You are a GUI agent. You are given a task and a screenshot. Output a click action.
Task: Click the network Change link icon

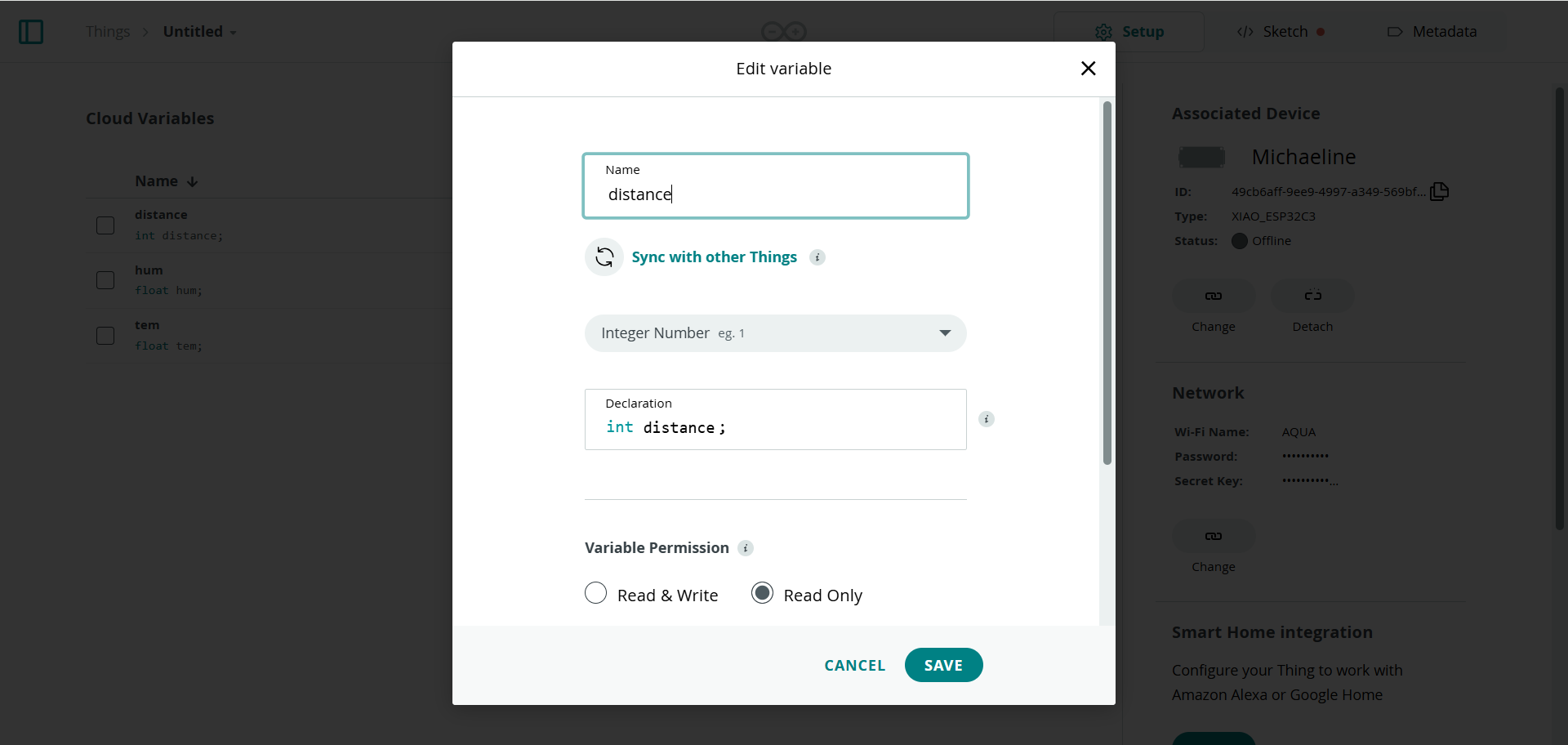tap(1214, 536)
